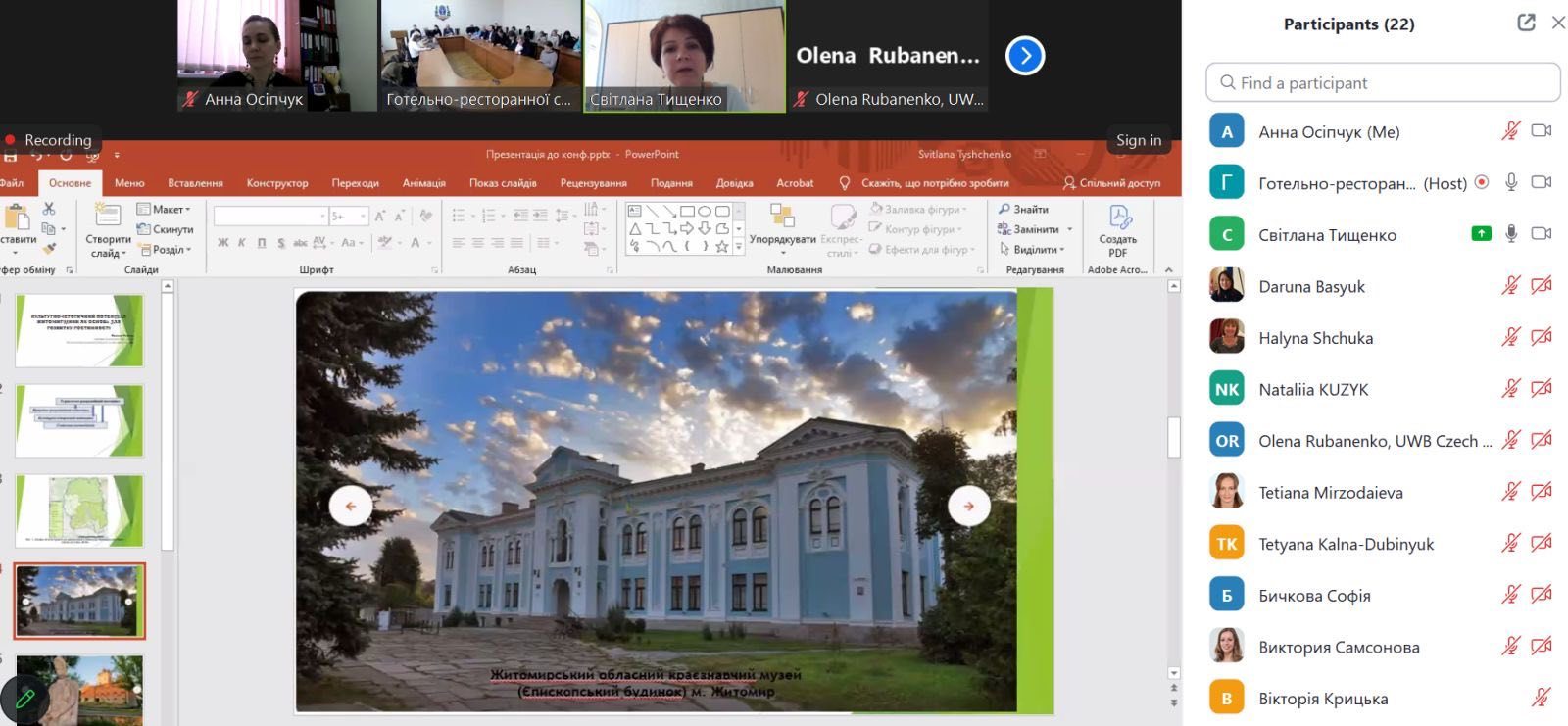Click the Cut scissors icon

[49, 209]
